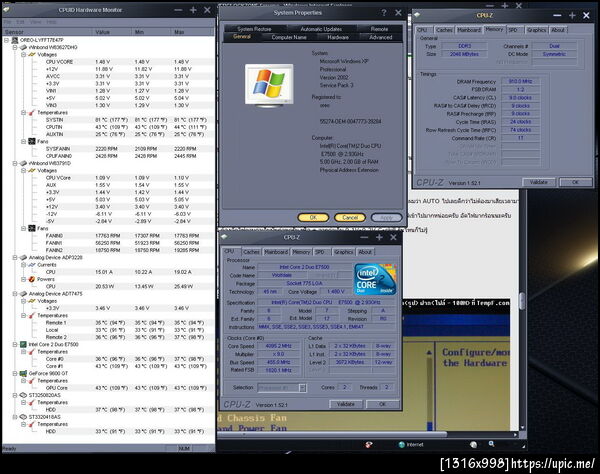The height and width of the screenshot is (474, 600).
Task: Click the Max column header
Action: pyautogui.click(x=193, y=32)
